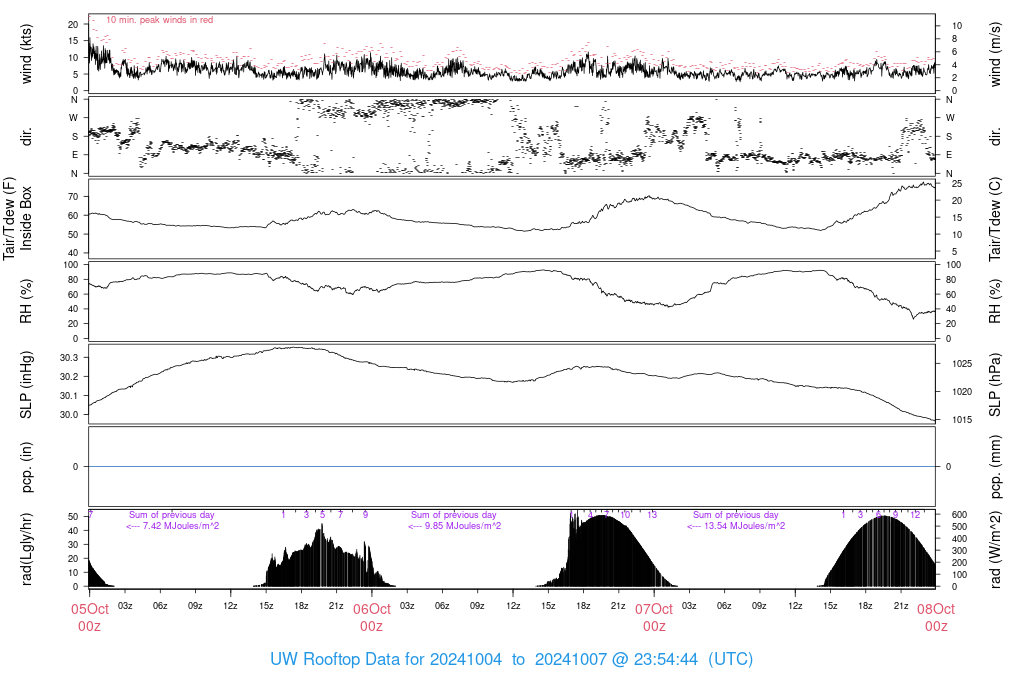Click the '1025' tick on SLP hPa axis
This screenshot has height=700, width=1024.
961,364
